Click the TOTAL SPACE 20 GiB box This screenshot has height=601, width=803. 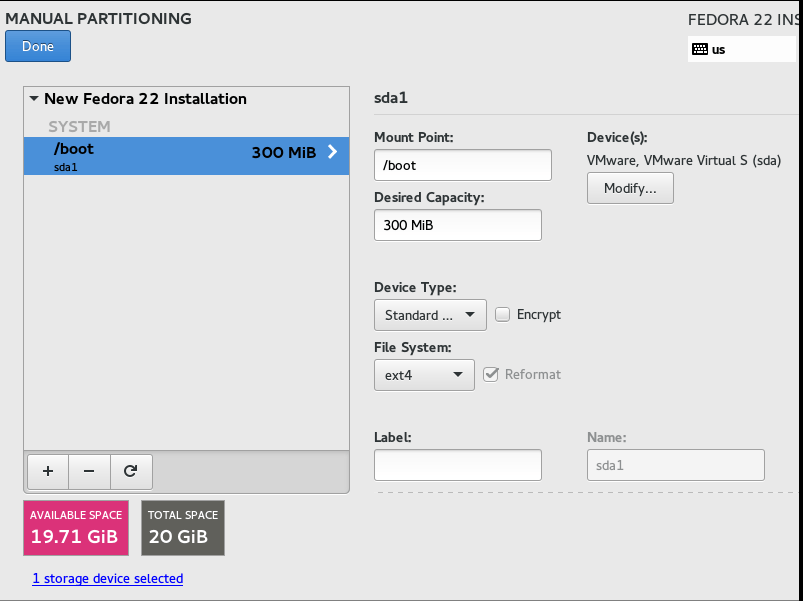(x=183, y=528)
